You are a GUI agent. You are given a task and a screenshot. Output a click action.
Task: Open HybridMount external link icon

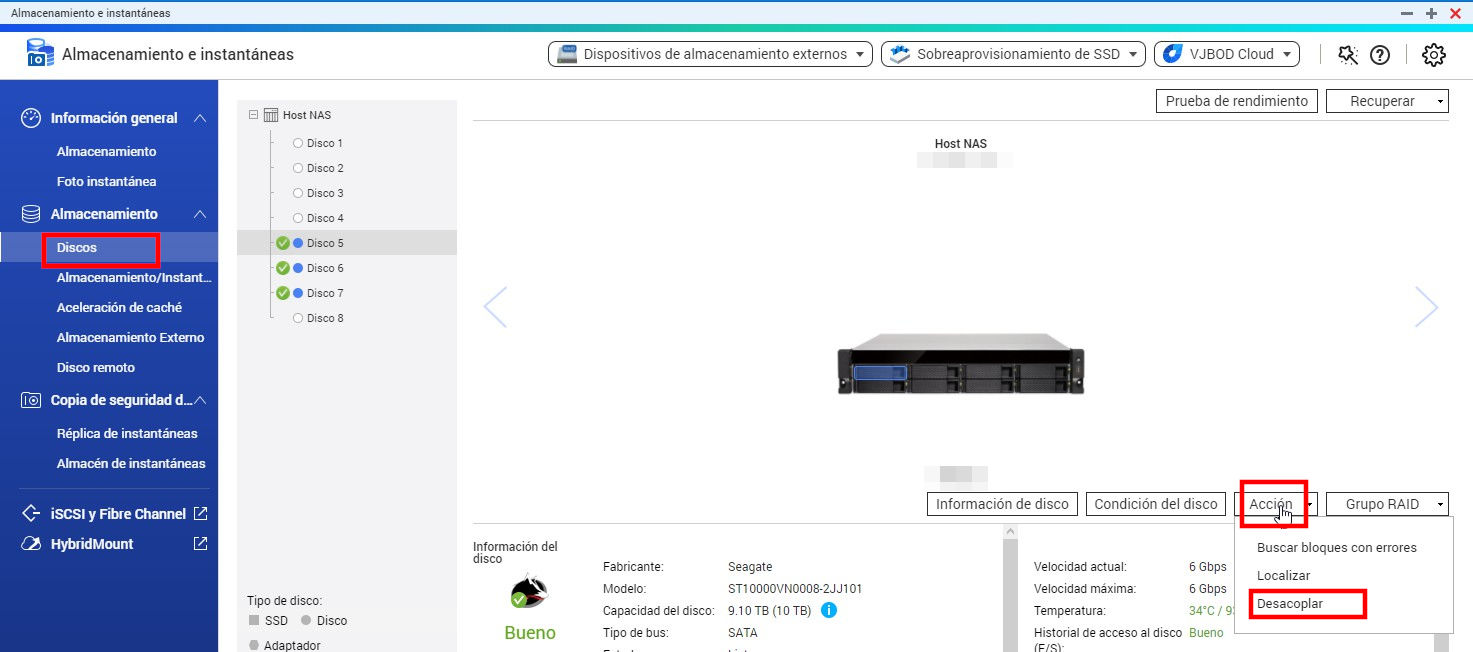tap(200, 544)
